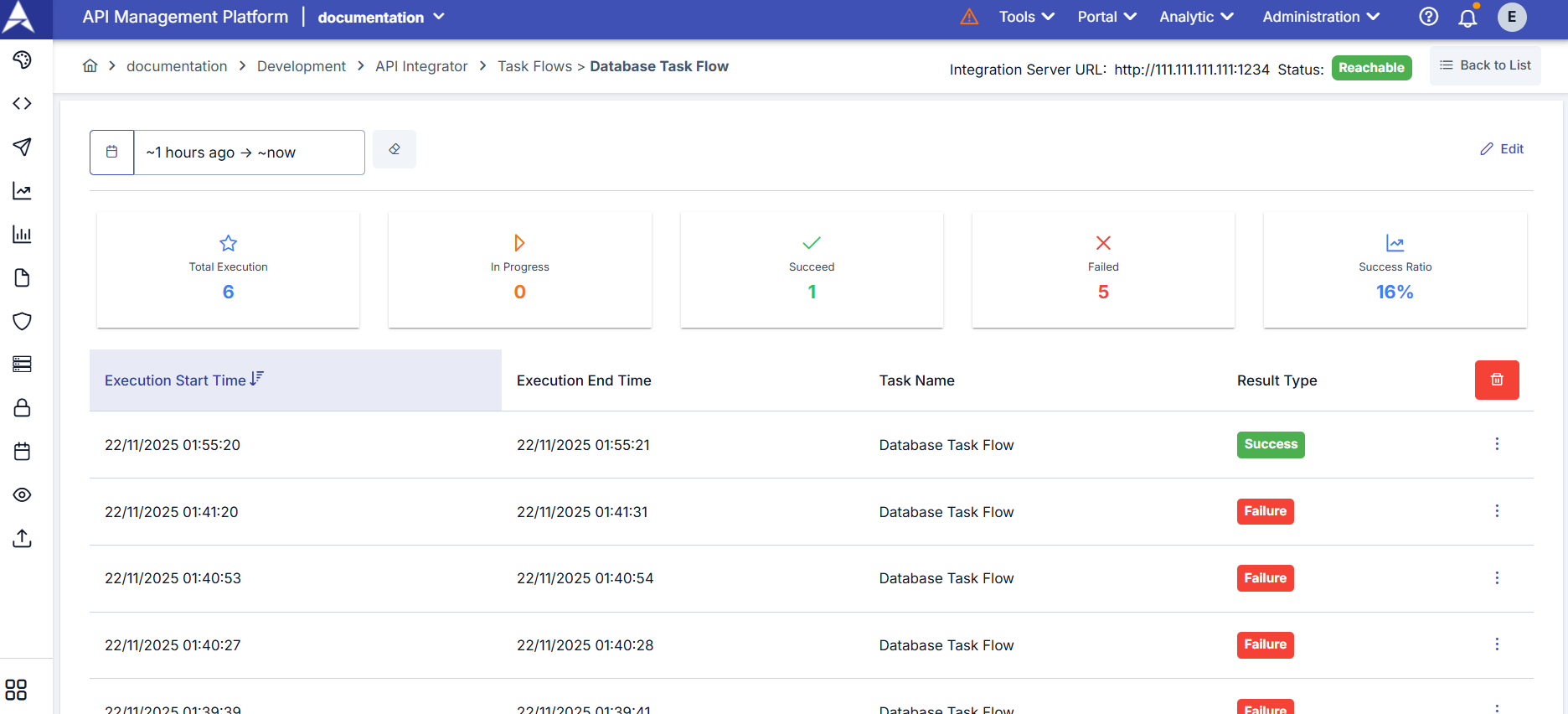This screenshot has height=714, width=1568.
Task: Open the shield icon in sidebar
Action: (23, 322)
